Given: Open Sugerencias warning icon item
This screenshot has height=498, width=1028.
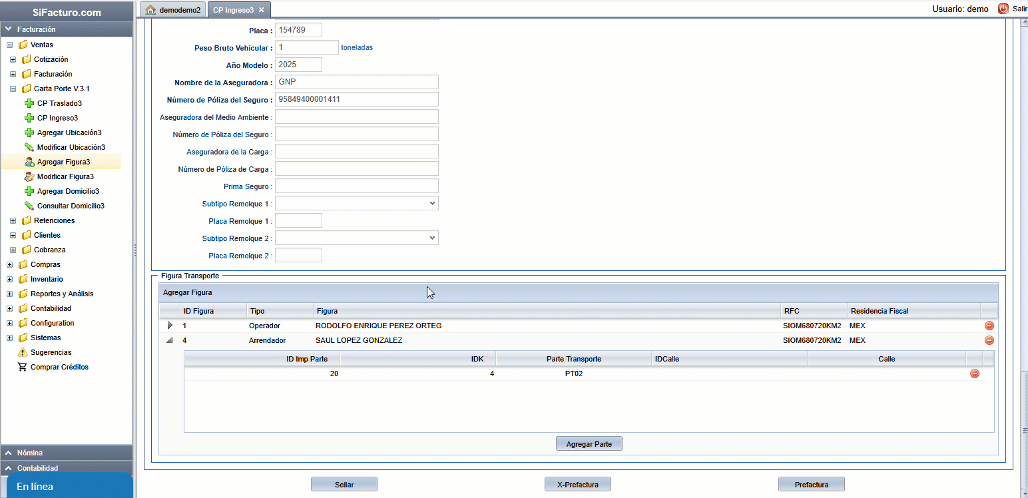Looking at the screenshot, I should (x=22, y=352).
